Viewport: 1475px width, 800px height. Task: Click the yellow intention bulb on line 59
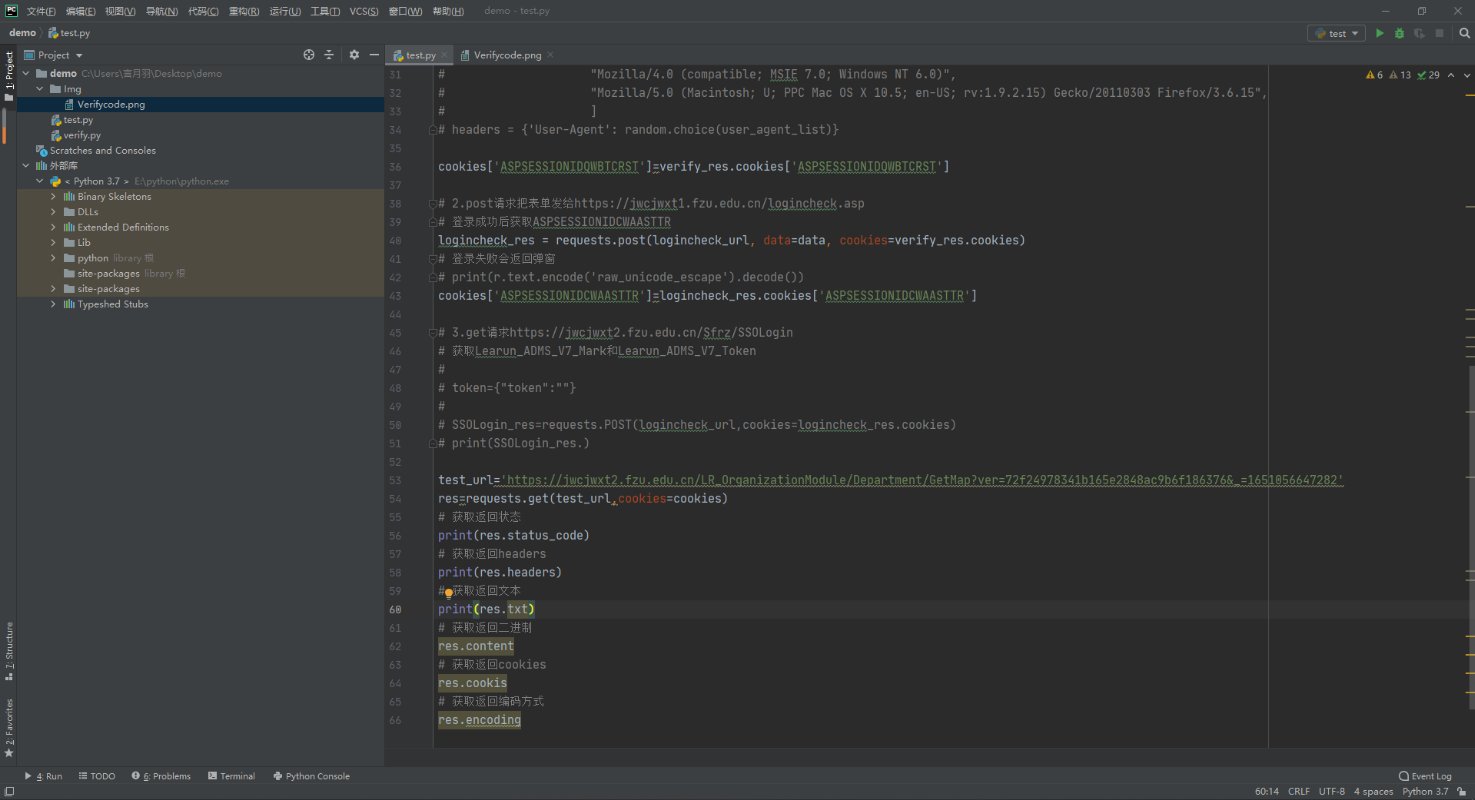(449, 592)
